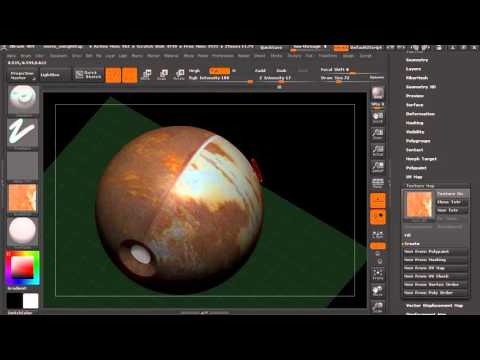480x360 pixels.
Task: Open the empty alpha slot
Action: point(23,166)
